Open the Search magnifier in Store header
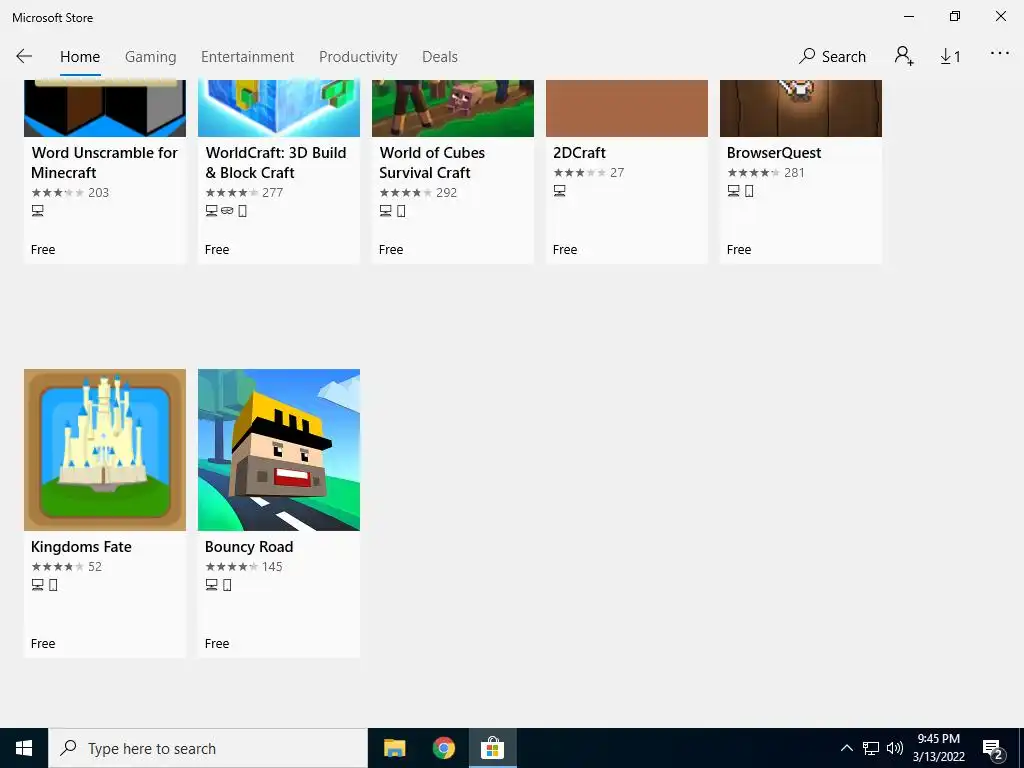Image resolution: width=1024 pixels, height=768 pixels. (832, 56)
